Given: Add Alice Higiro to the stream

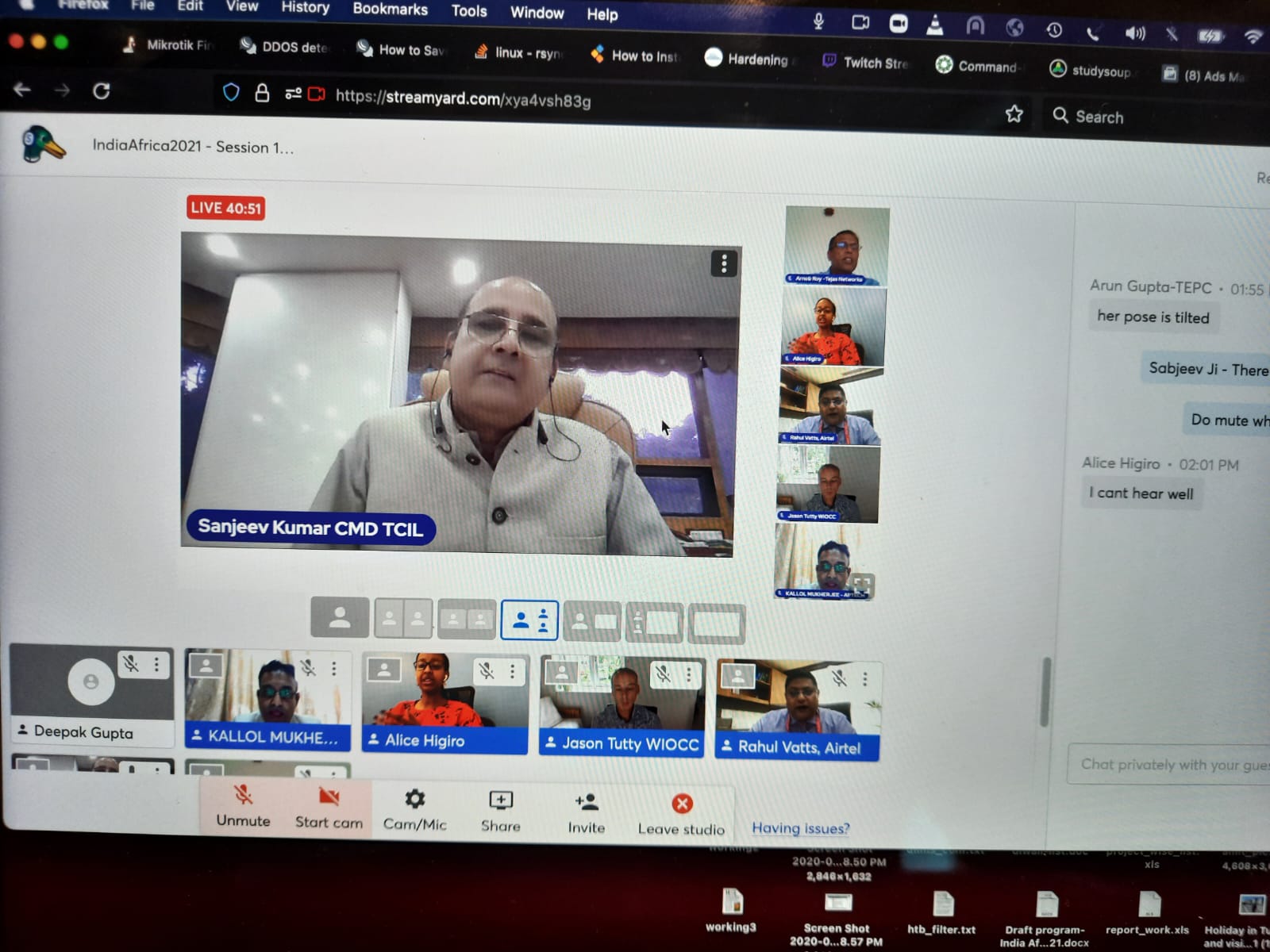Looking at the screenshot, I should click(384, 670).
